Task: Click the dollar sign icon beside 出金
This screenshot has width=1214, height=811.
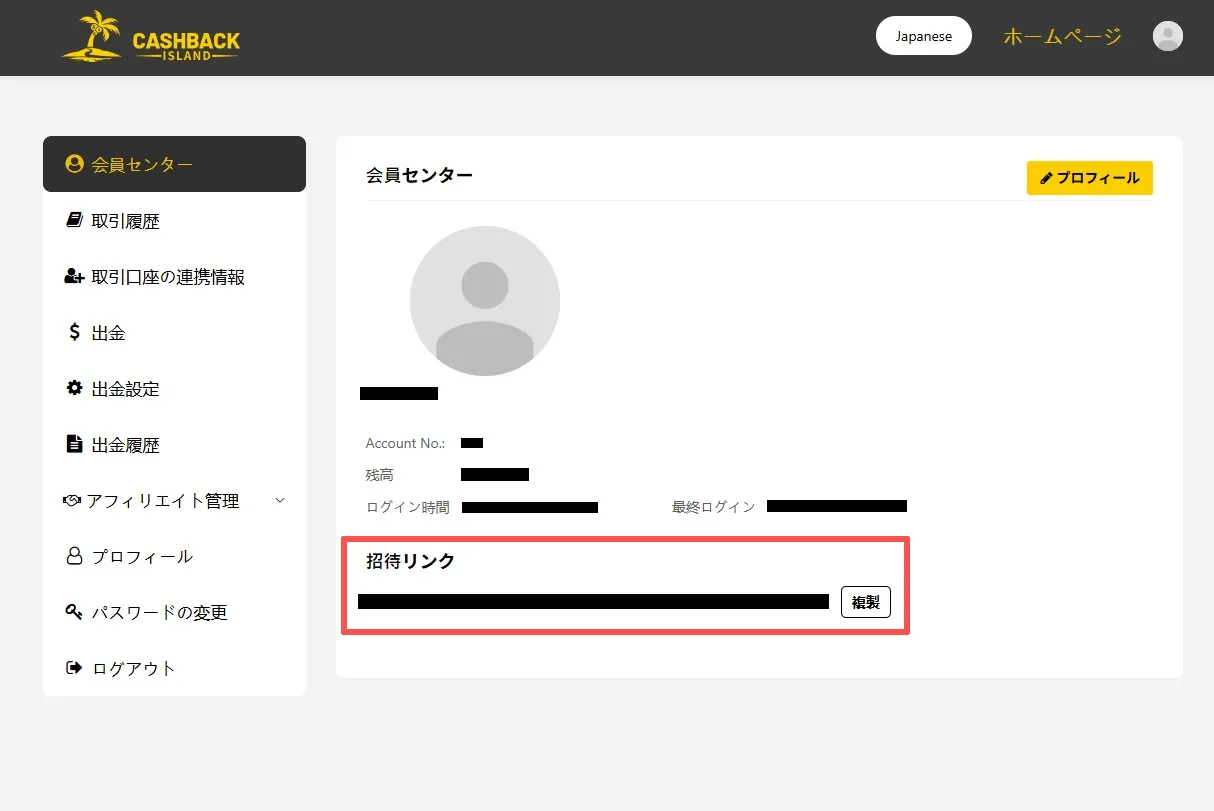Action: (74, 333)
